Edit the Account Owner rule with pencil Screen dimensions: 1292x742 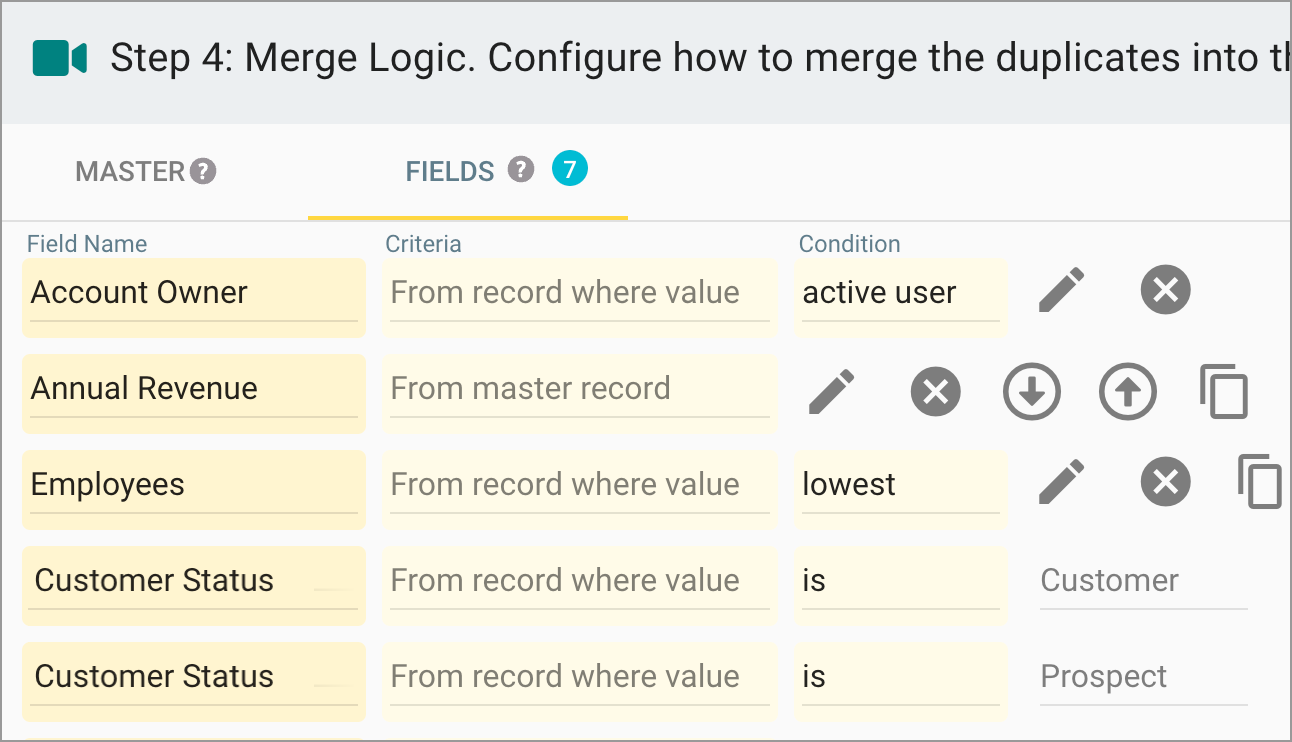[x=1062, y=291]
